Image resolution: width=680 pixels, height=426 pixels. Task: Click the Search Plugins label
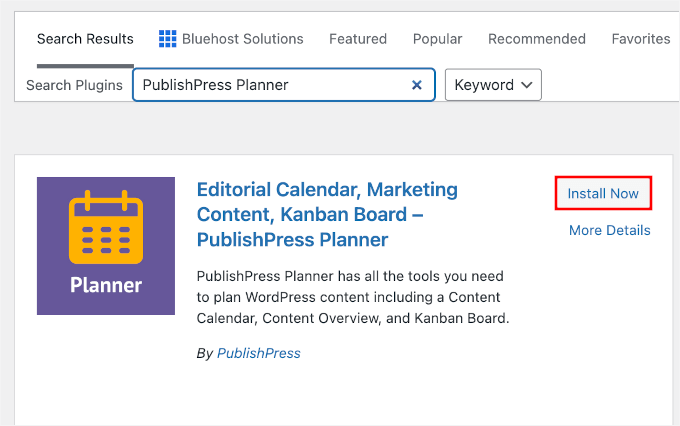[x=74, y=85]
